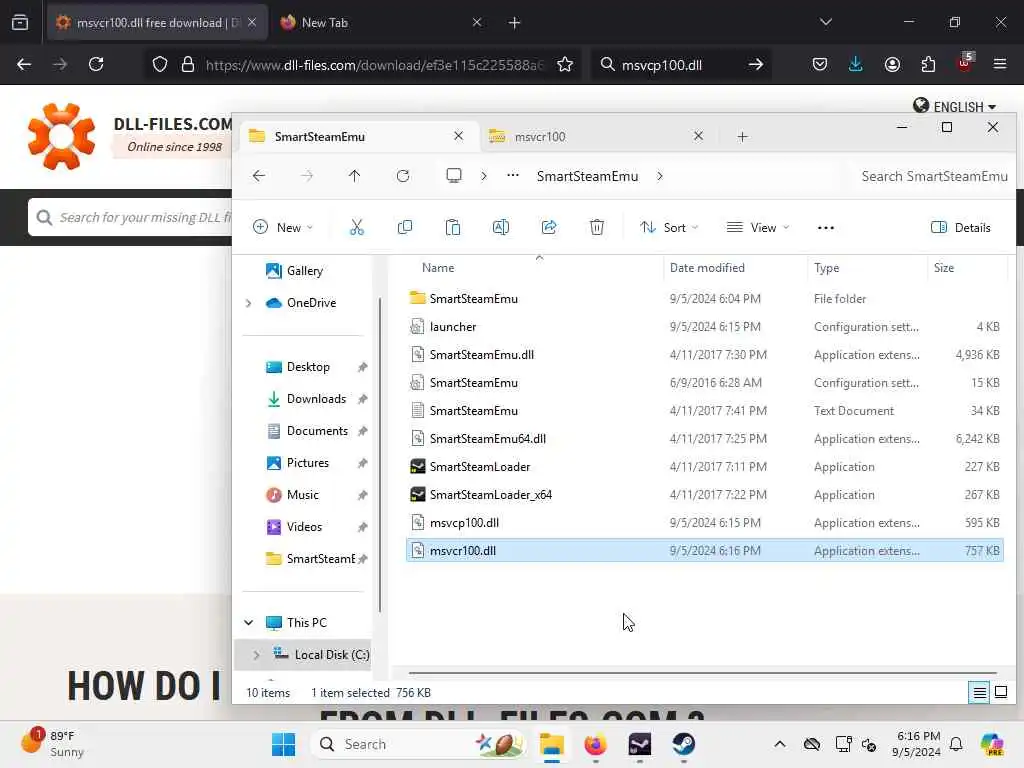Screen dimensions: 1024x768
Task: Open Steam from the taskbar
Action: pyautogui.click(x=684, y=744)
